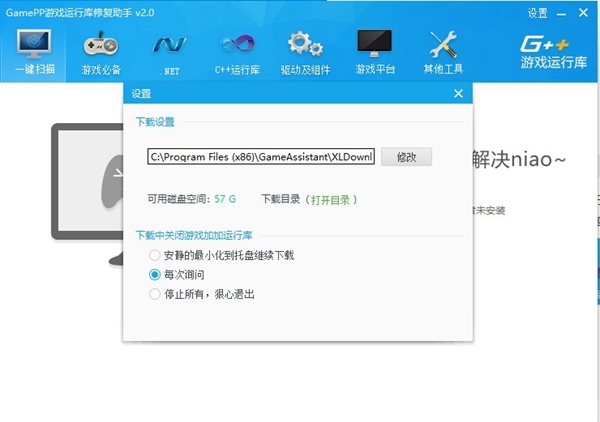
Task: Click the GamePP游戏运行库修复助手 v2.0 title
Action: tap(80, 13)
